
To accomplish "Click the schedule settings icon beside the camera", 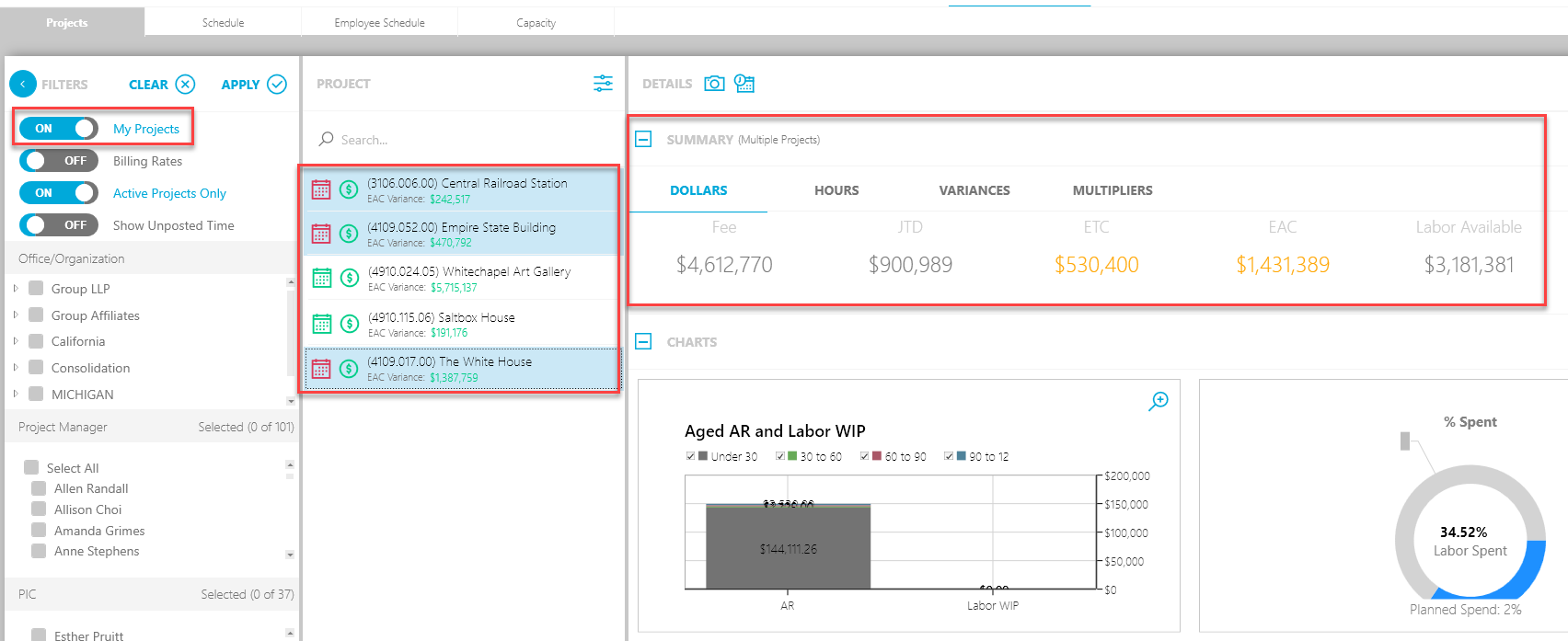I will click(x=744, y=84).
